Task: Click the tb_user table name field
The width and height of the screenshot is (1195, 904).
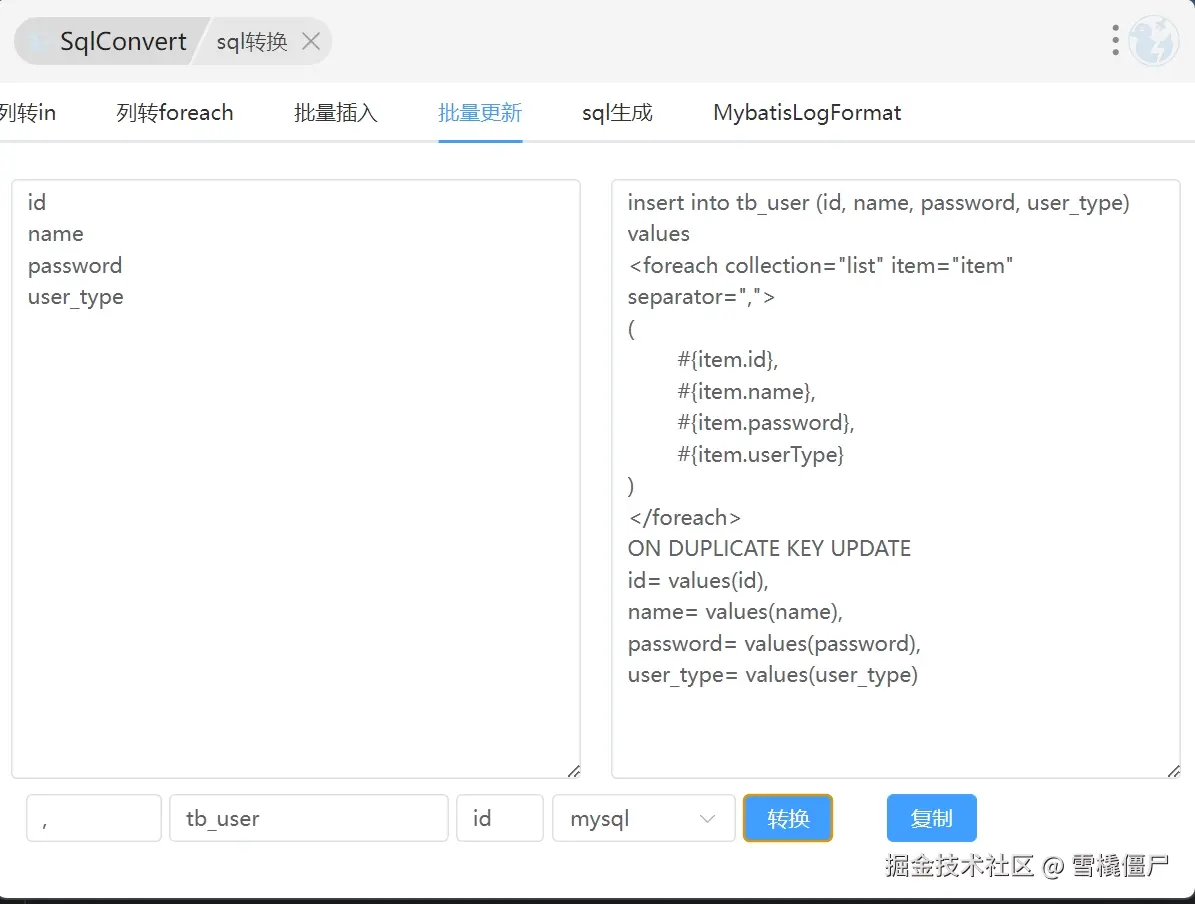Action: point(308,818)
